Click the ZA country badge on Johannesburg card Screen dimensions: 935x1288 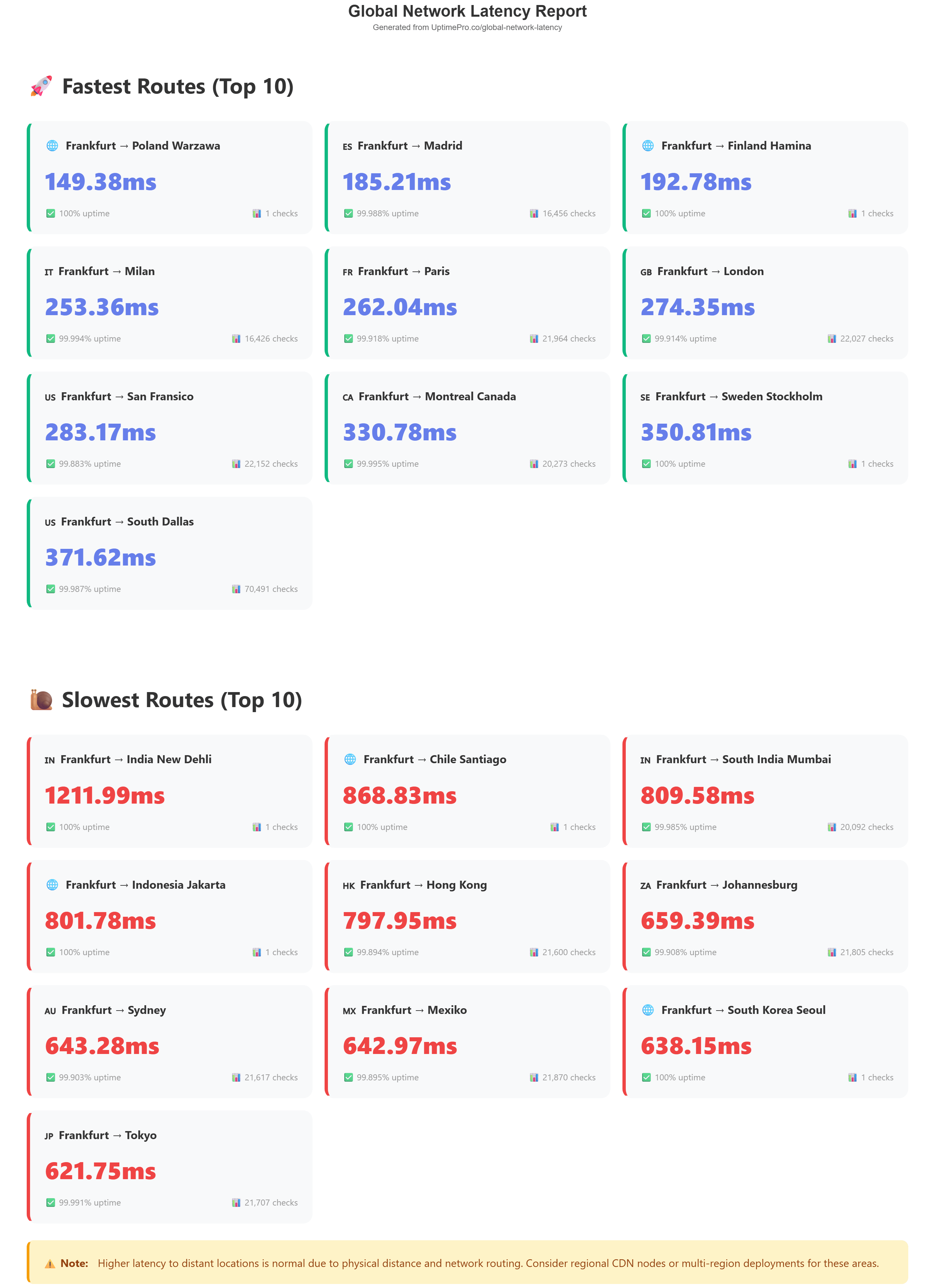[645, 885]
